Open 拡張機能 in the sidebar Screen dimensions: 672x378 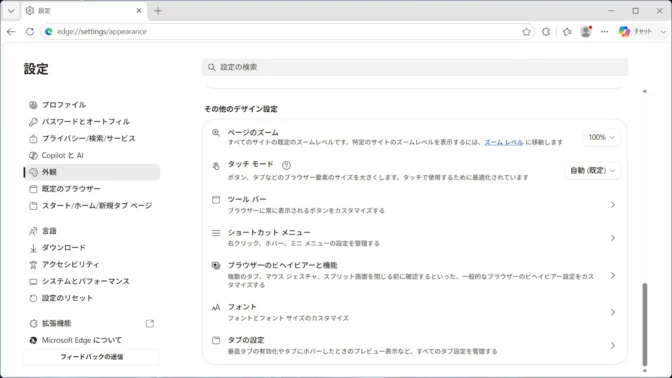(x=92, y=324)
